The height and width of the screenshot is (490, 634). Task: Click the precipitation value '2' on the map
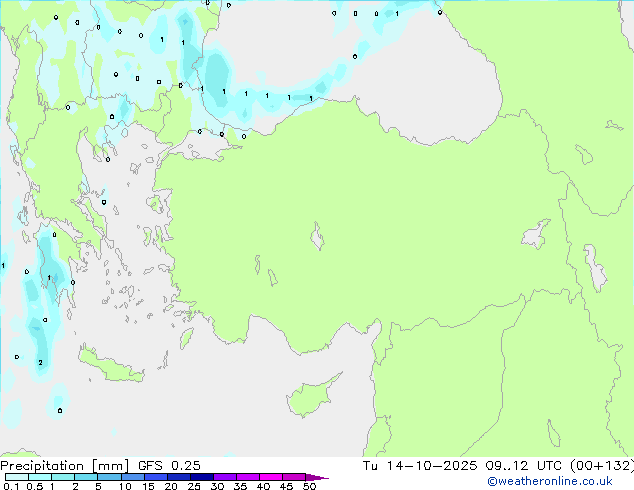(x=40, y=363)
